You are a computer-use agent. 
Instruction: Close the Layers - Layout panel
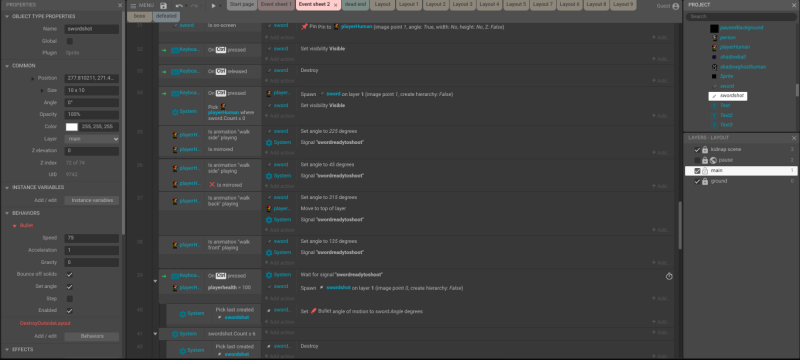[x=794, y=138]
